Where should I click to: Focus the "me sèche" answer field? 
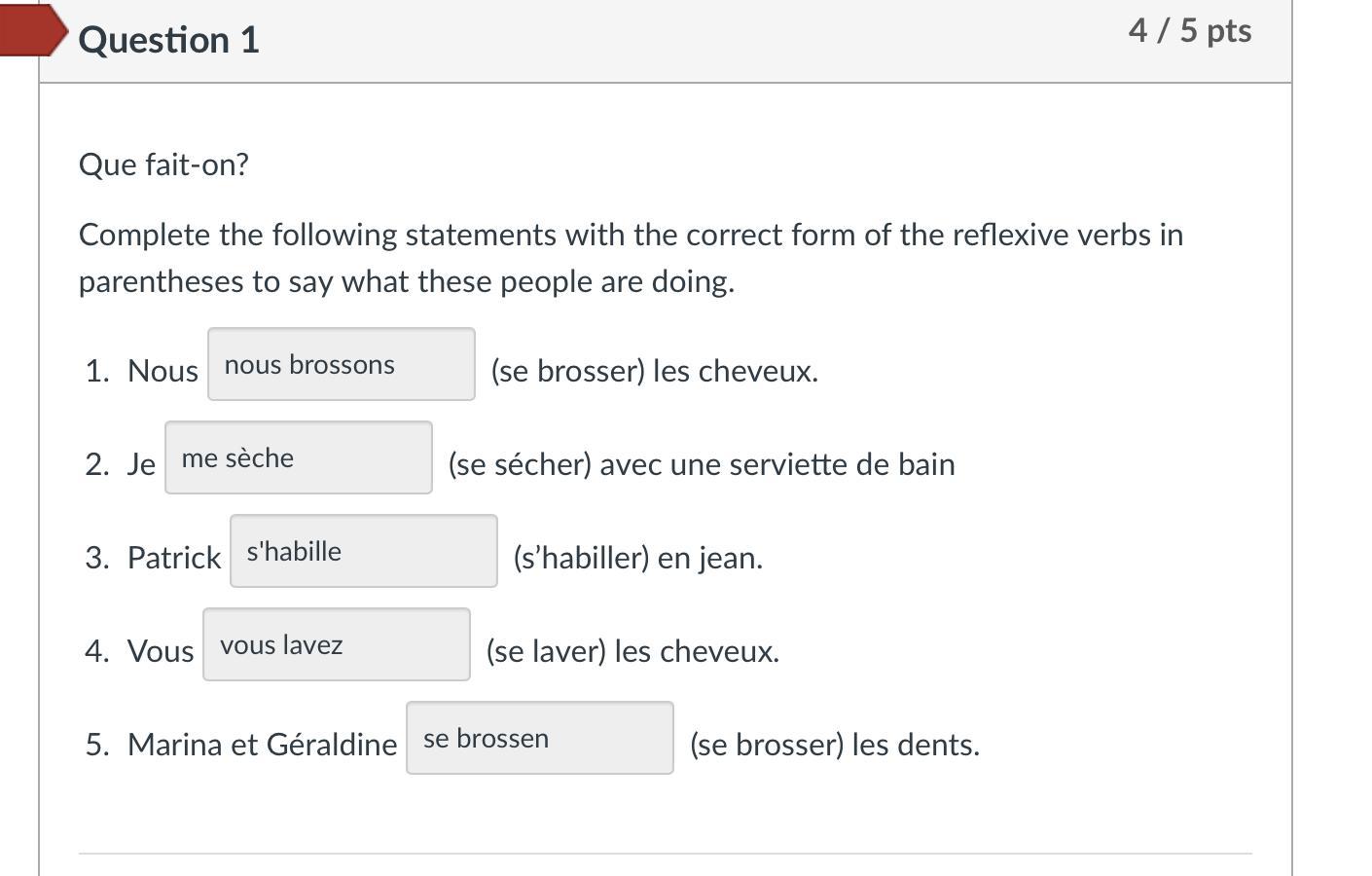click(x=298, y=458)
